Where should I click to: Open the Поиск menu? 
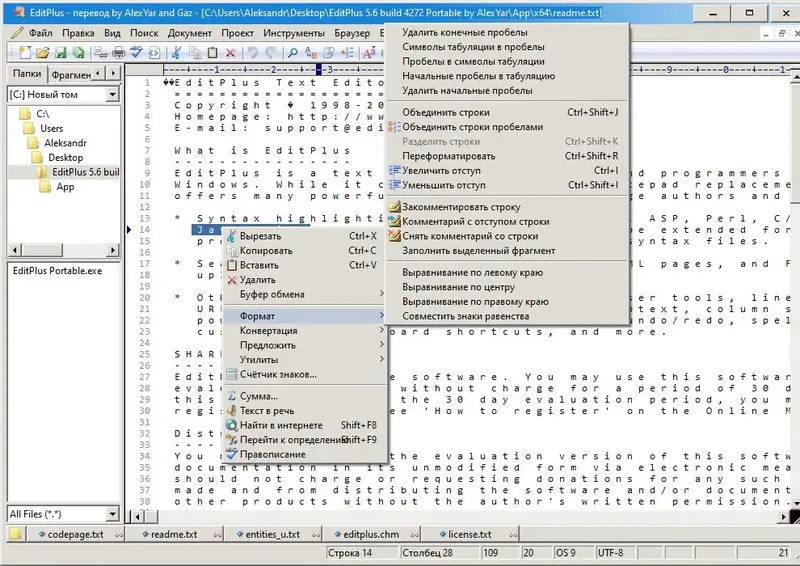pos(144,33)
